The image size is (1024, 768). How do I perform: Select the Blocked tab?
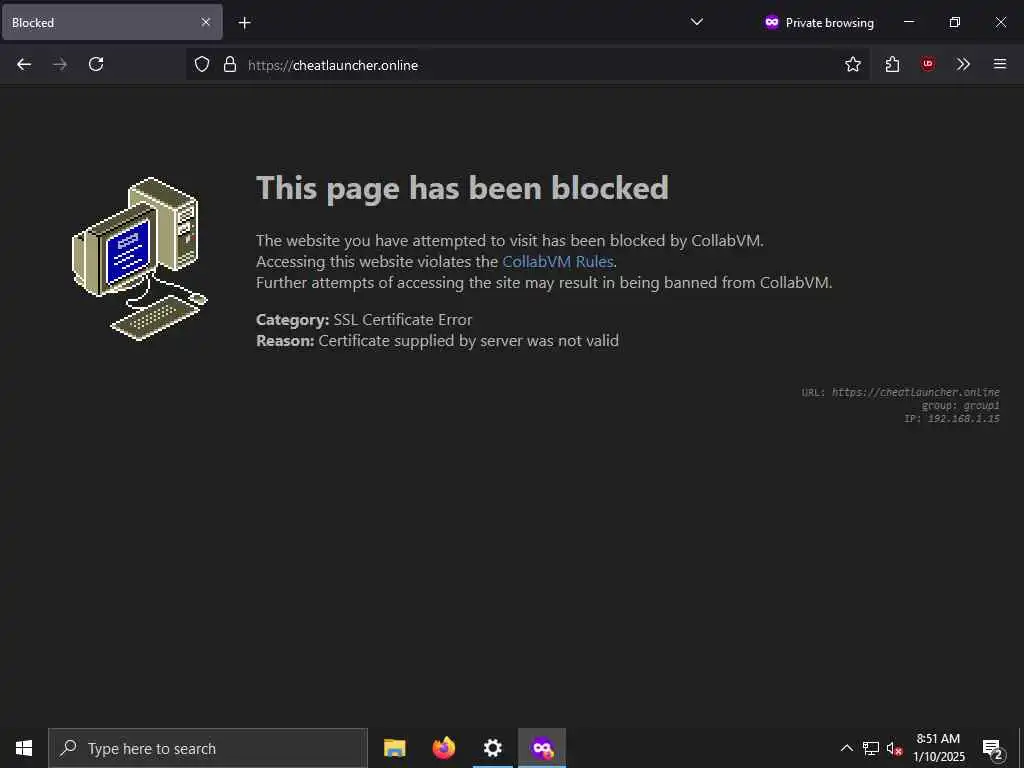point(112,22)
